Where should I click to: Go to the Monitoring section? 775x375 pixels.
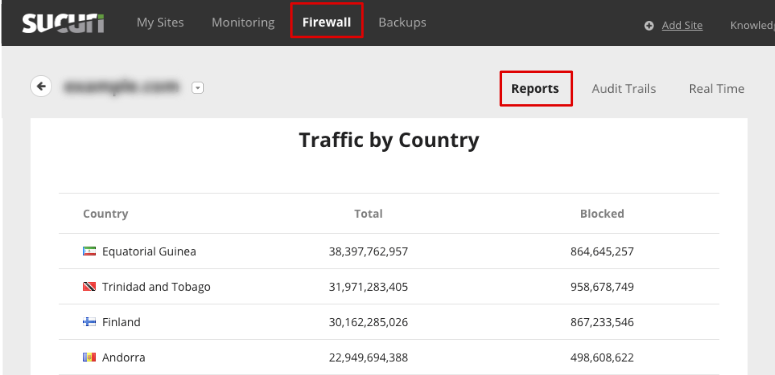click(243, 23)
